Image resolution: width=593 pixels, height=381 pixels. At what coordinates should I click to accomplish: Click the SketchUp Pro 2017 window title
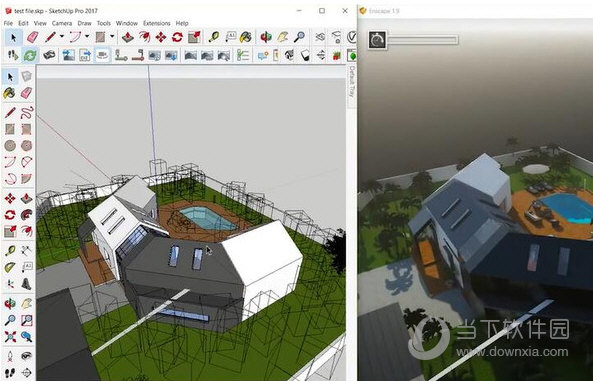[x=56, y=11]
